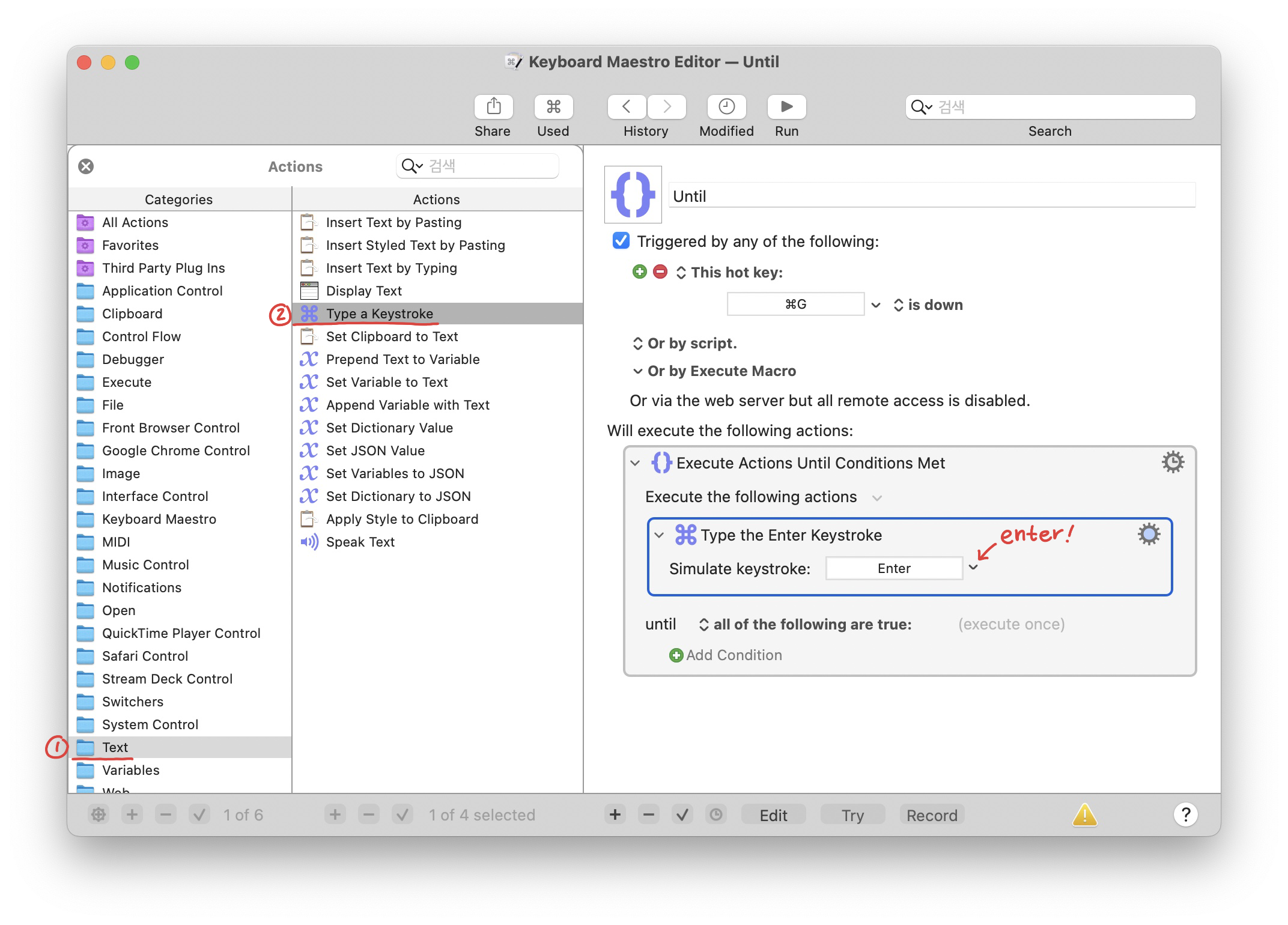Click the green add trigger plus icon
1288x925 pixels.
[x=639, y=272]
